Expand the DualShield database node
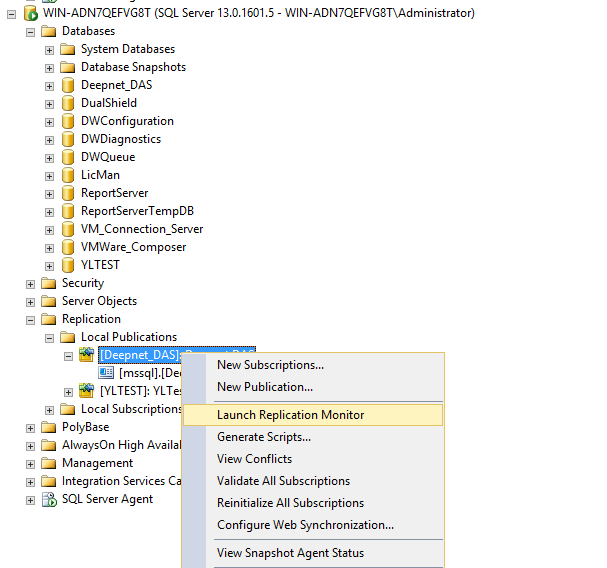This screenshot has height=568, width=607. pyautogui.click(x=49, y=103)
